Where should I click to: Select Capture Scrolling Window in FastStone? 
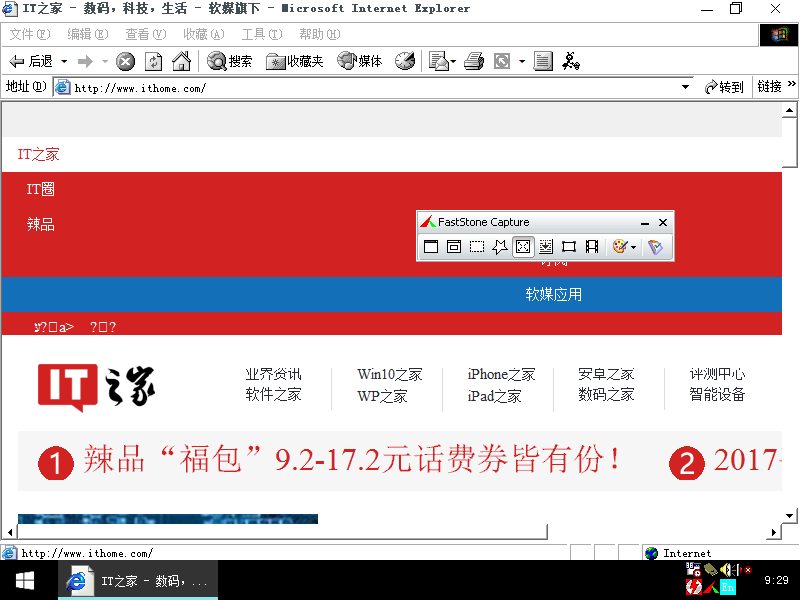tap(546, 247)
